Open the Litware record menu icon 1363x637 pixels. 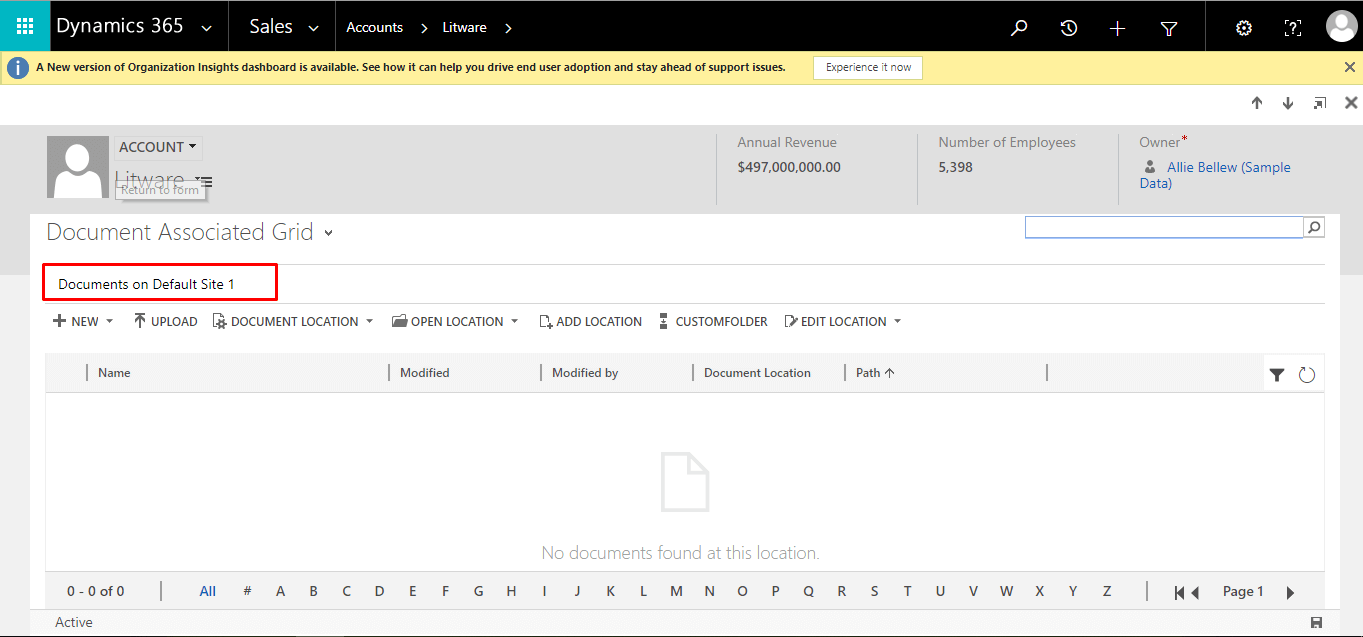point(204,182)
